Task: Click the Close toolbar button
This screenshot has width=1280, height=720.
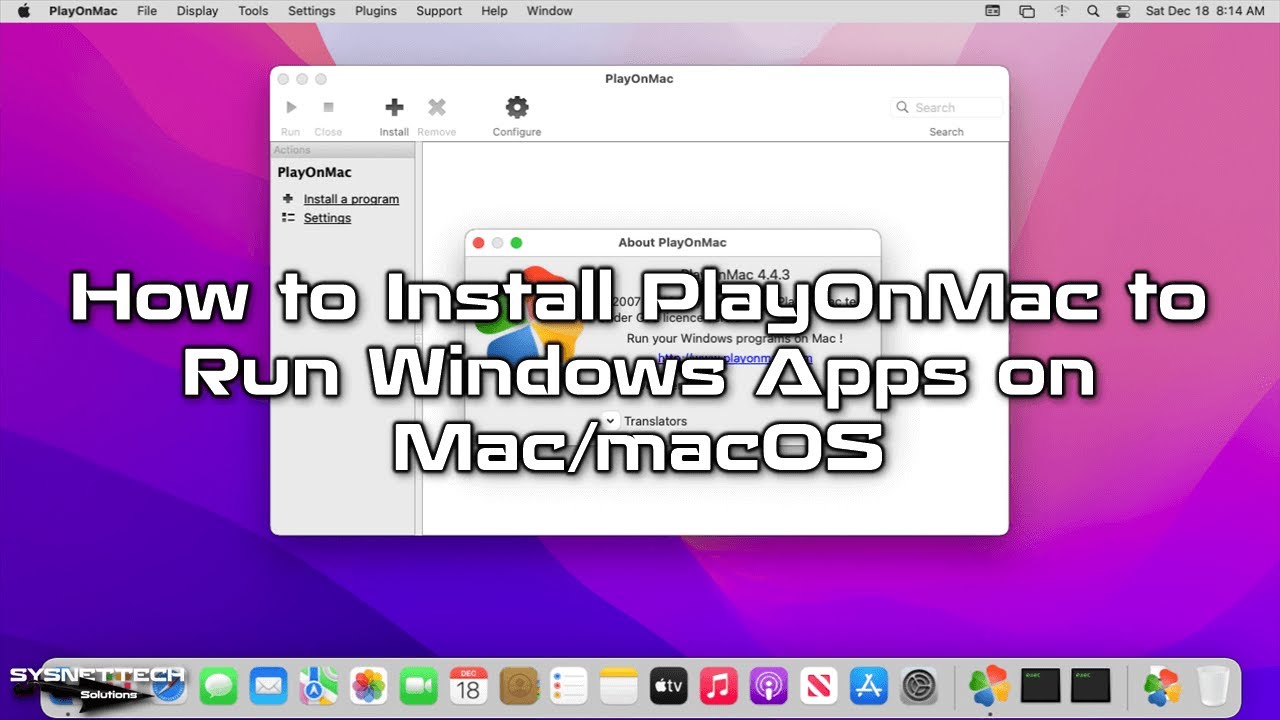Action: click(328, 117)
